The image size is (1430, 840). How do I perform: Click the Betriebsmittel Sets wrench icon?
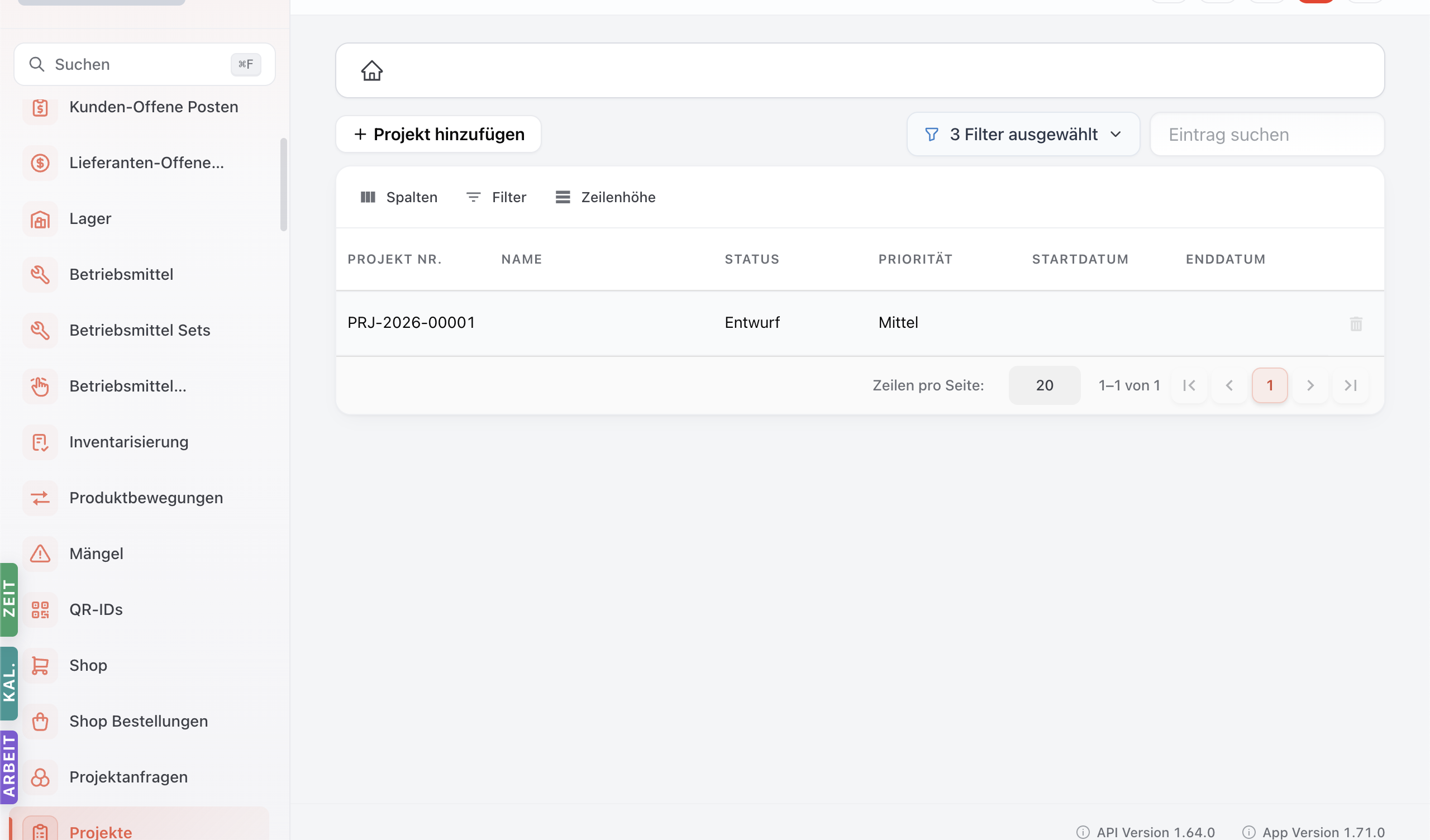click(40, 330)
